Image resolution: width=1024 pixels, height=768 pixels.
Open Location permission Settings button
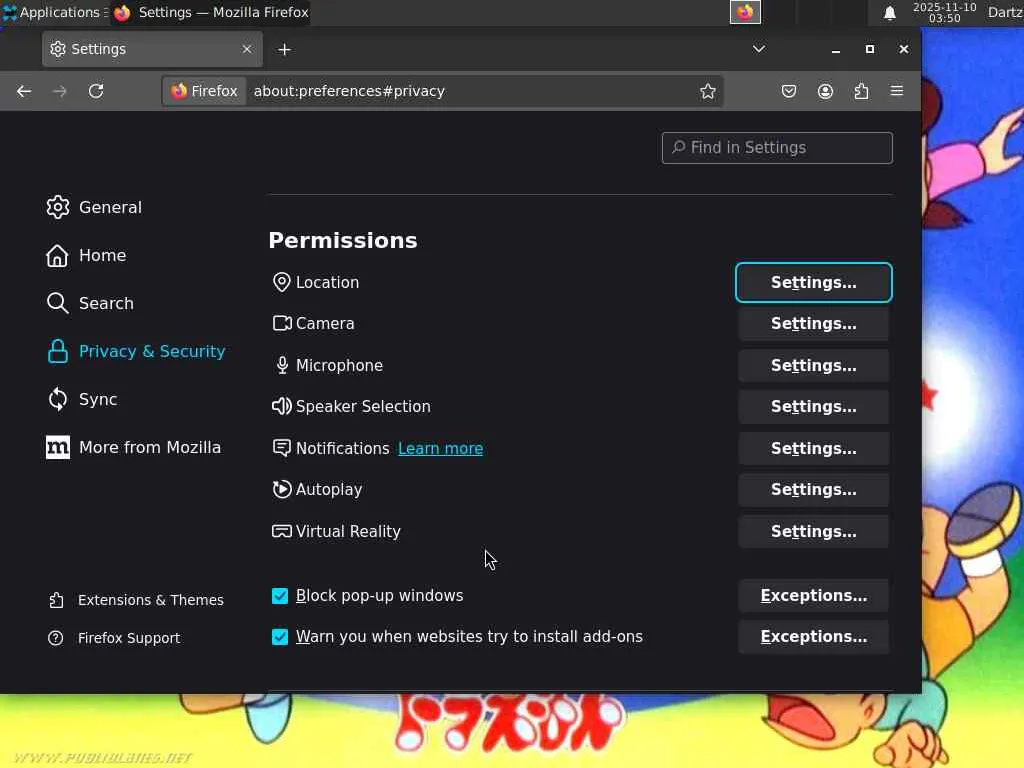813,283
